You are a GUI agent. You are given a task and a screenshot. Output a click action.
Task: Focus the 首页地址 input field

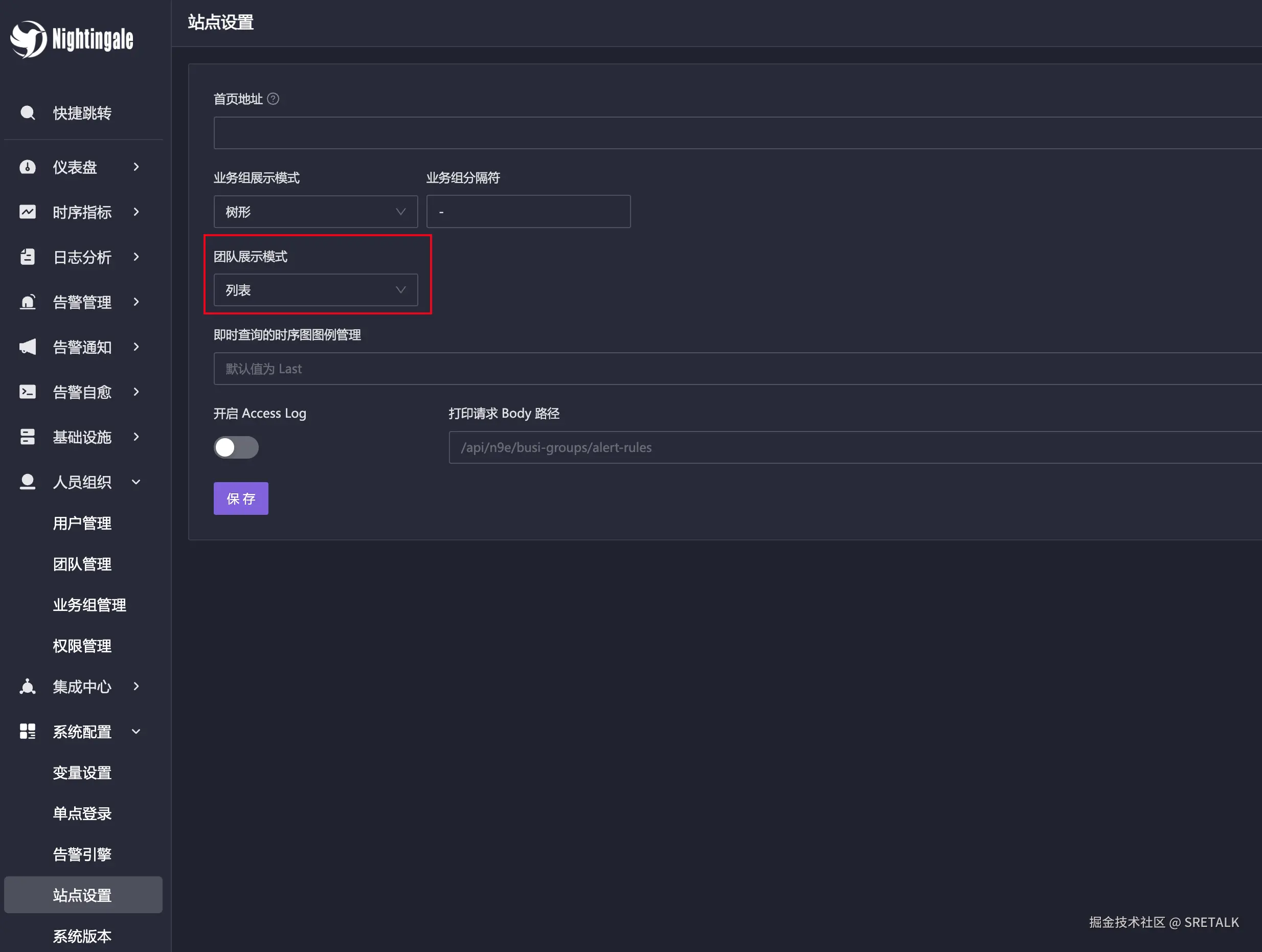[x=736, y=133]
